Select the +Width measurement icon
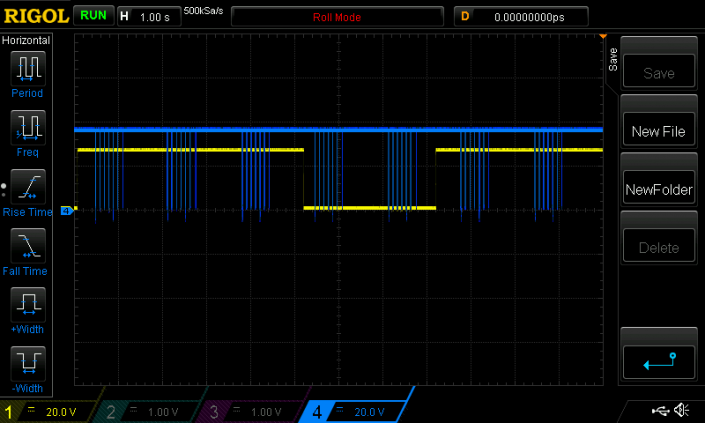This screenshot has width=705, height=423. [27, 305]
